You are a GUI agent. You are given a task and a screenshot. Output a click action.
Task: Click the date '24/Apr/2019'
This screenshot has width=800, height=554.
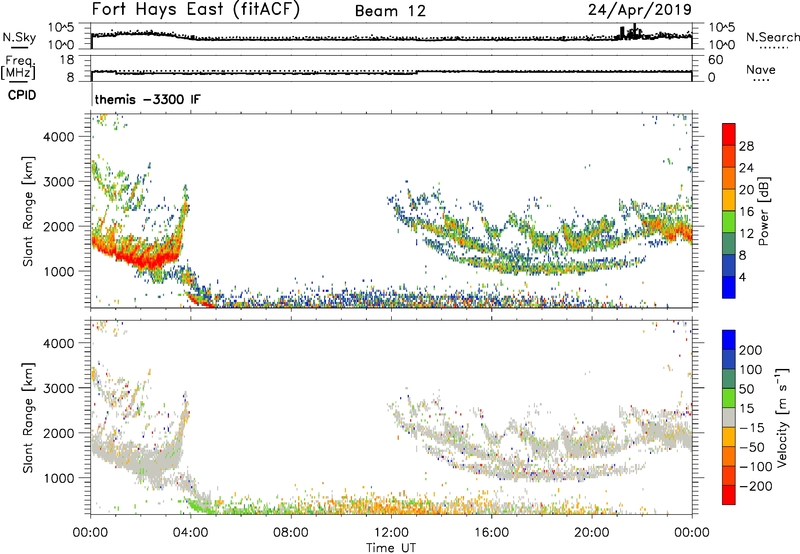pyautogui.click(x=640, y=10)
